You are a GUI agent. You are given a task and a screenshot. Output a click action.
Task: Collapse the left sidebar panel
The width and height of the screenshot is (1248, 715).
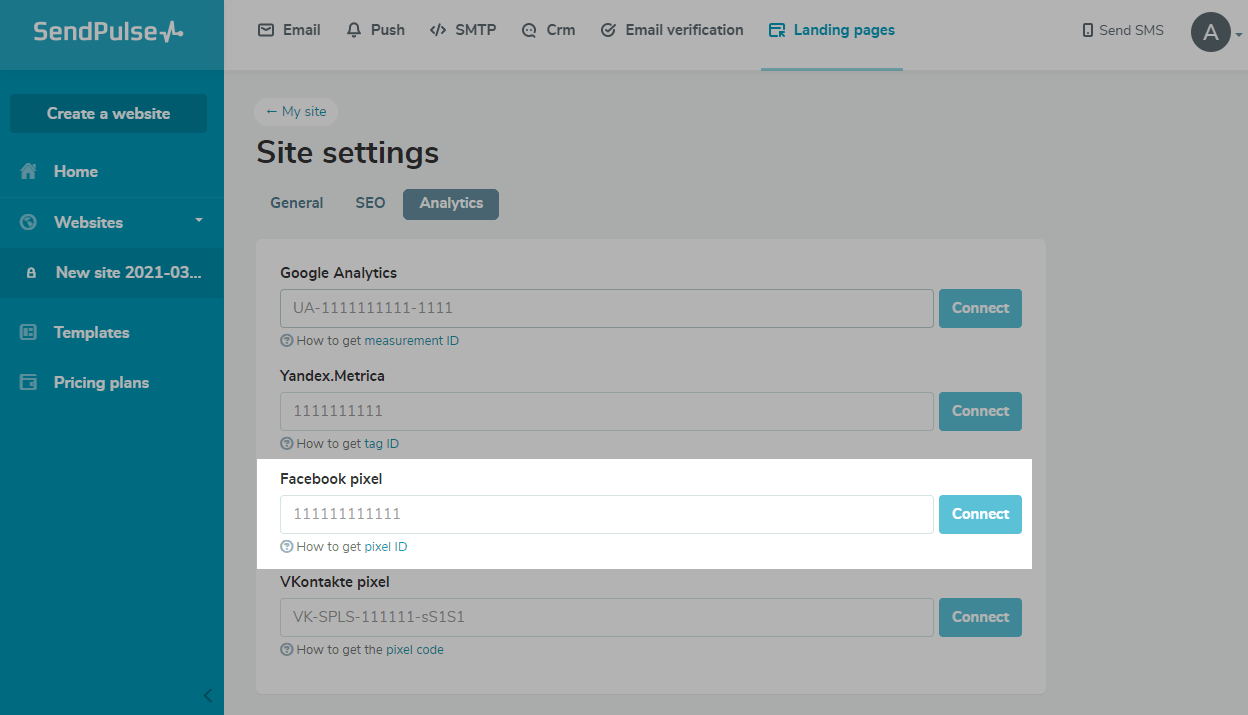pos(208,695)
